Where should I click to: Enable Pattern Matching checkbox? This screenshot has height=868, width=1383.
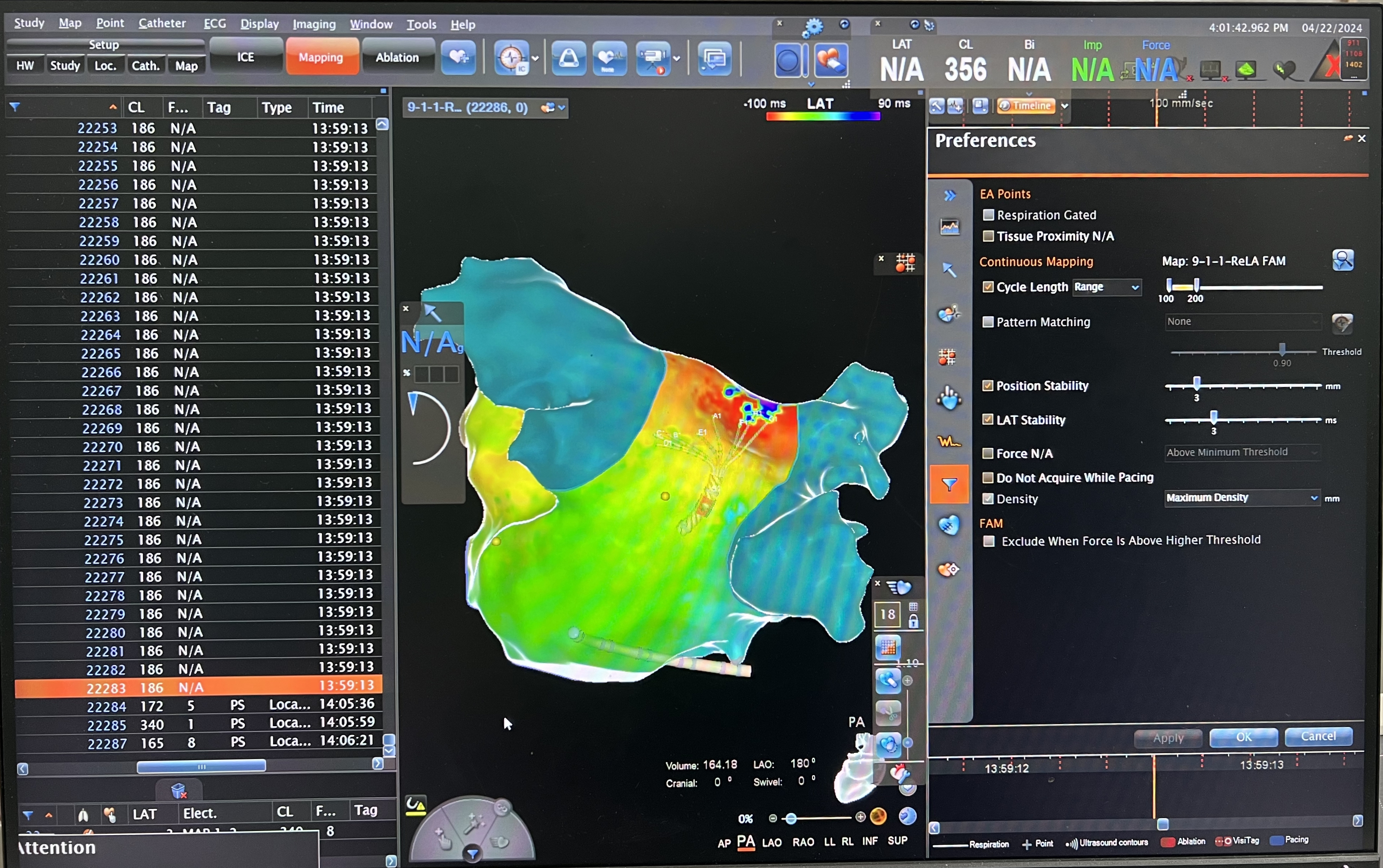click(988, 321)
